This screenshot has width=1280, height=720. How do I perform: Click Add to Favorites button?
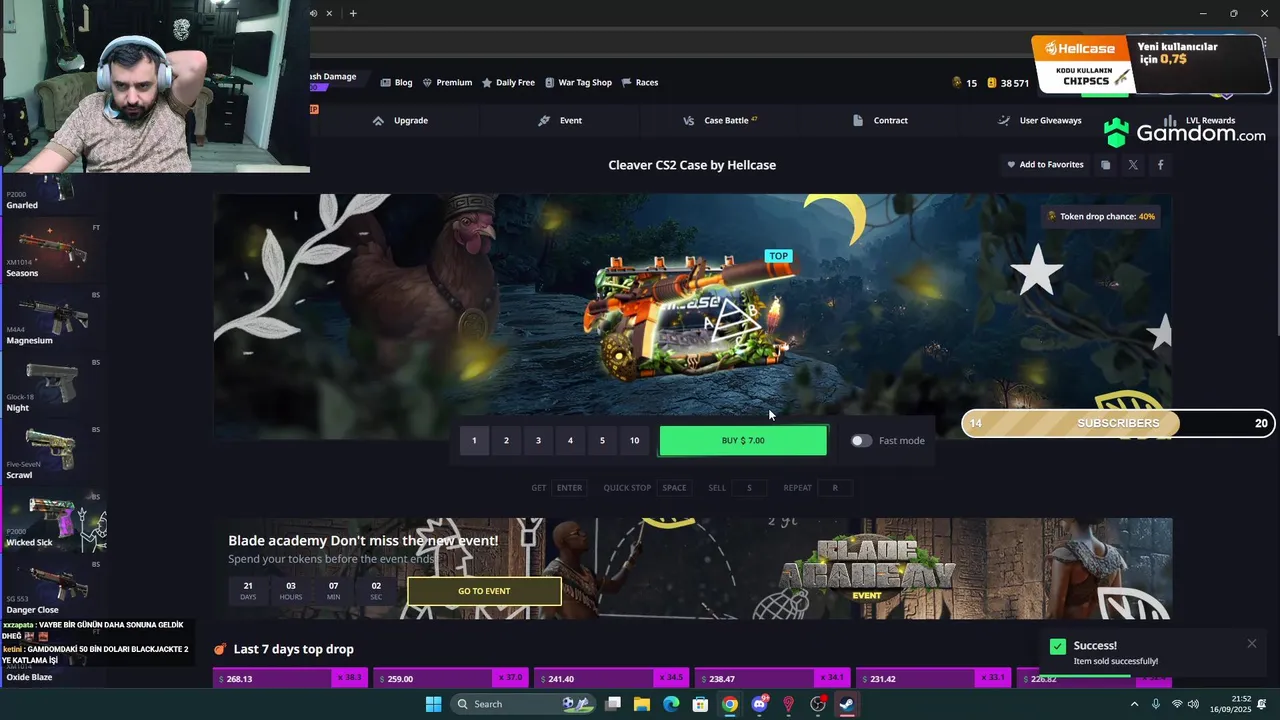coord(1045,165)
